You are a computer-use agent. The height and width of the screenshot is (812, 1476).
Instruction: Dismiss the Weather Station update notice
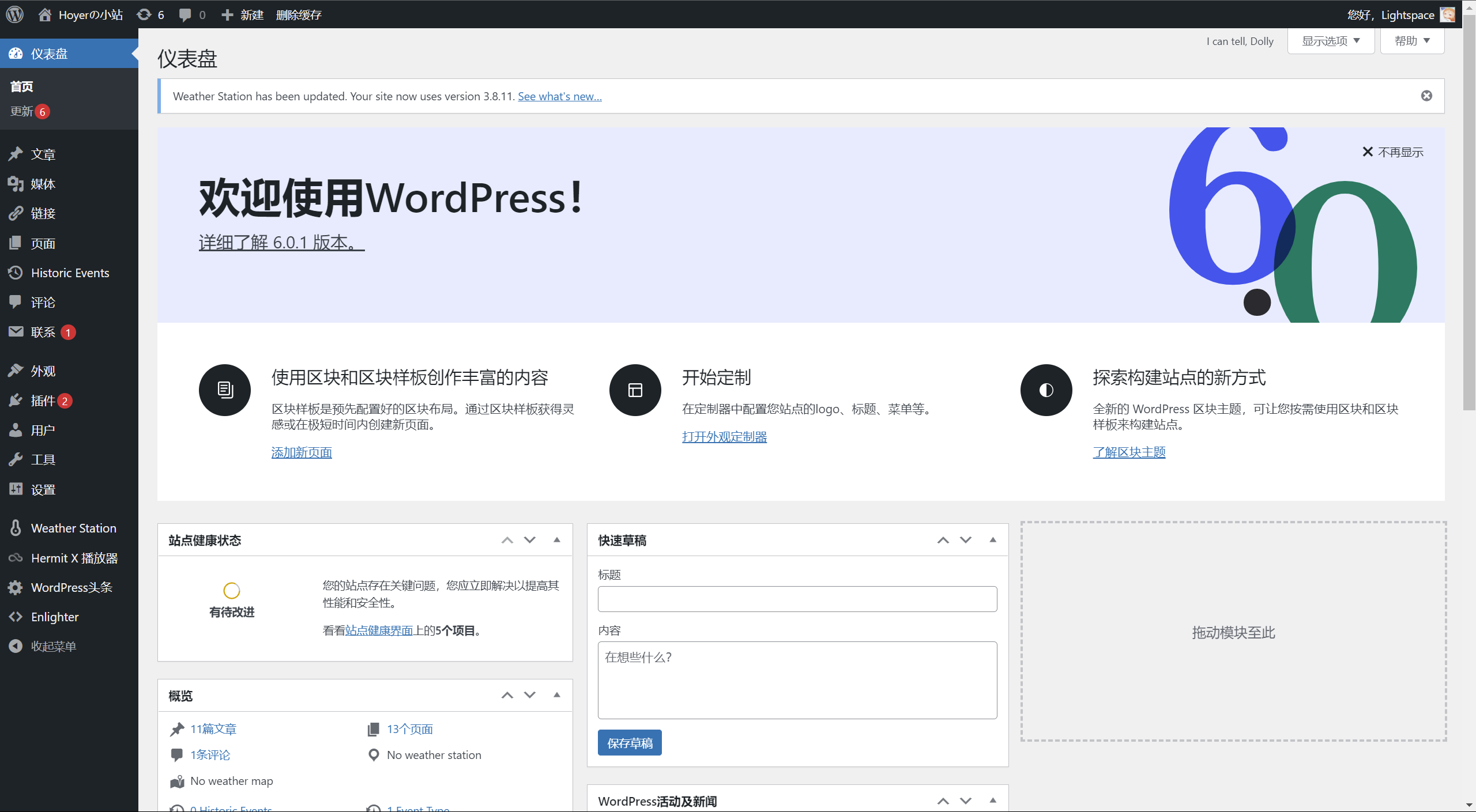[x=1426, y=96]
